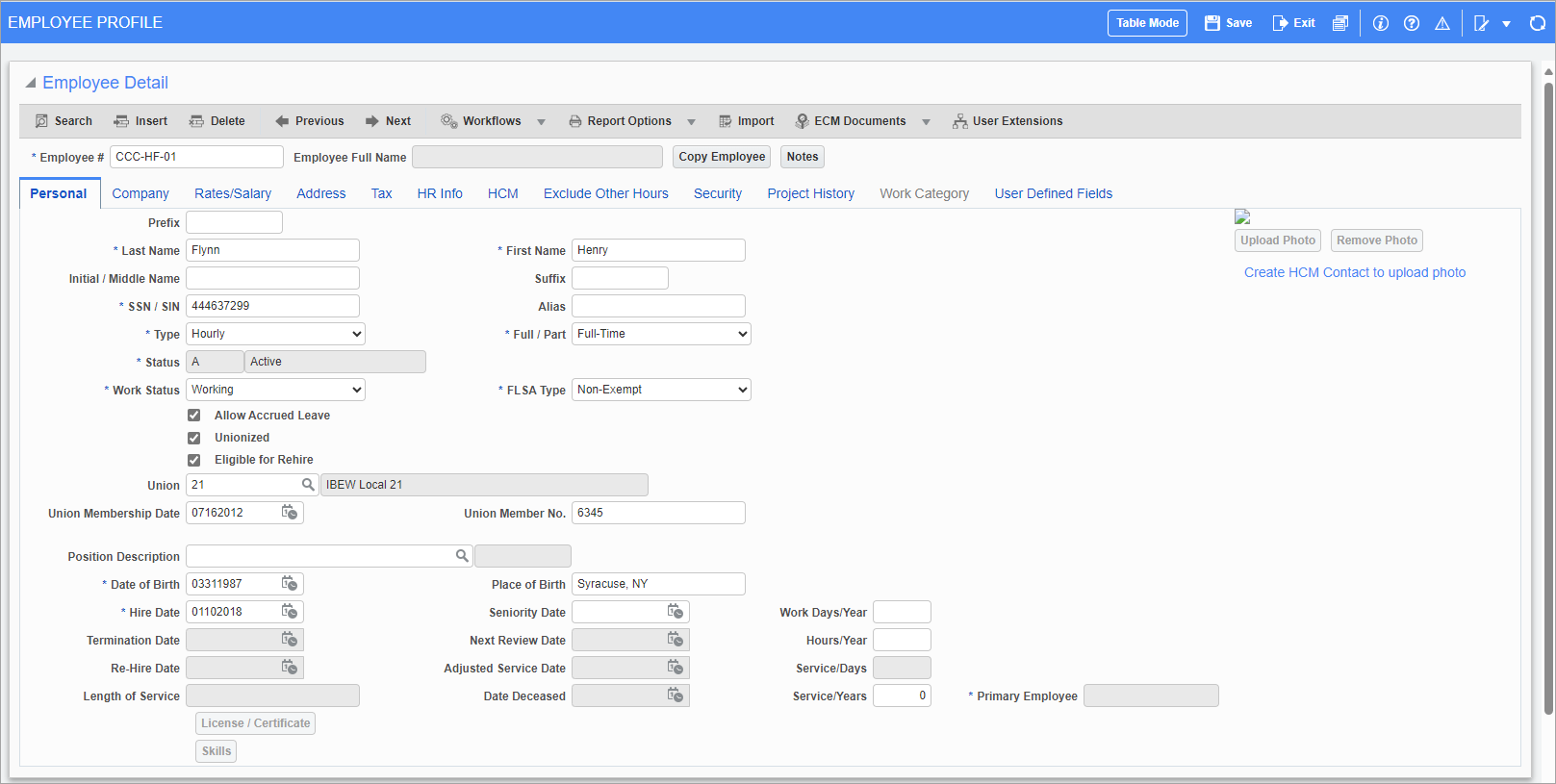1556x784 pixels.
Task: Save the employee profile
Action: pyautogui.click(x=1228, y=23)
